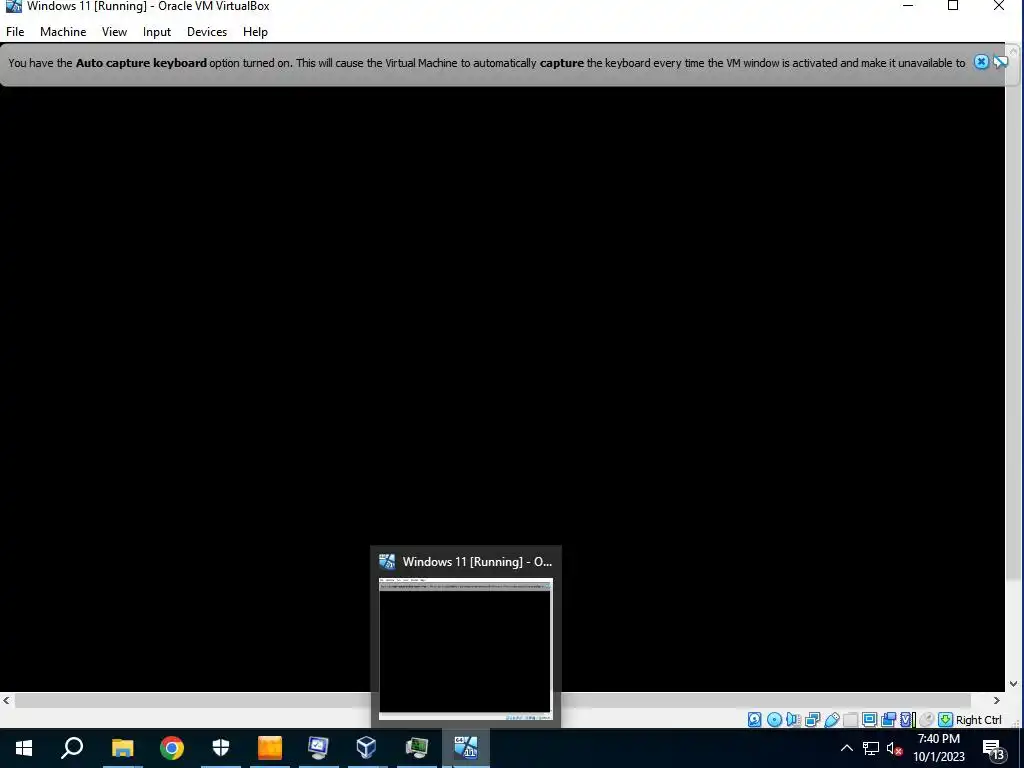This screenshot has height=768, width=1024.
Task: Click the keyboard capture green arrow icon
Action: tap(945, 720)
